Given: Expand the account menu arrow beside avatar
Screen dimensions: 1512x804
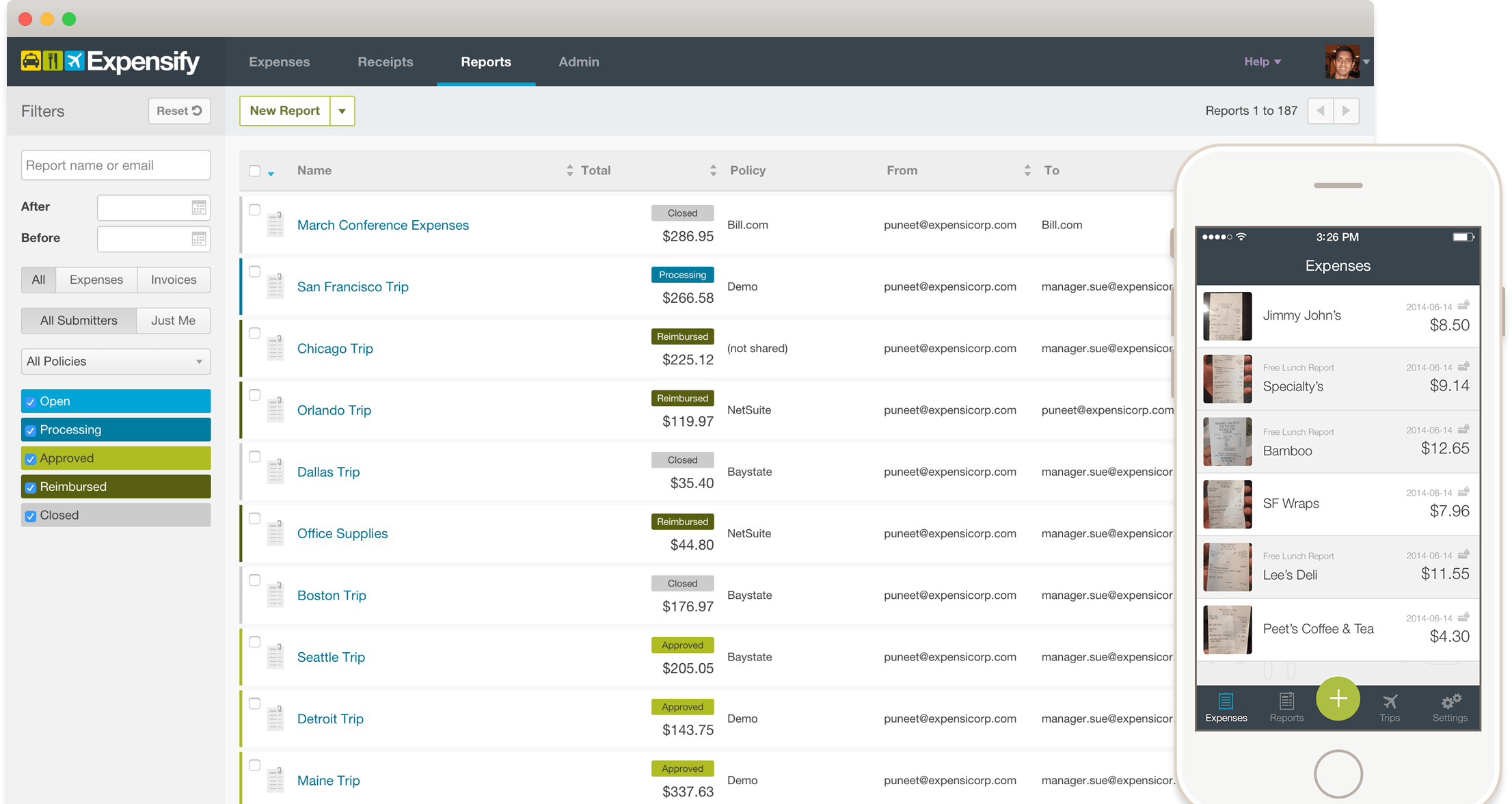Looking at the screenshot, I should (1366, 62).
